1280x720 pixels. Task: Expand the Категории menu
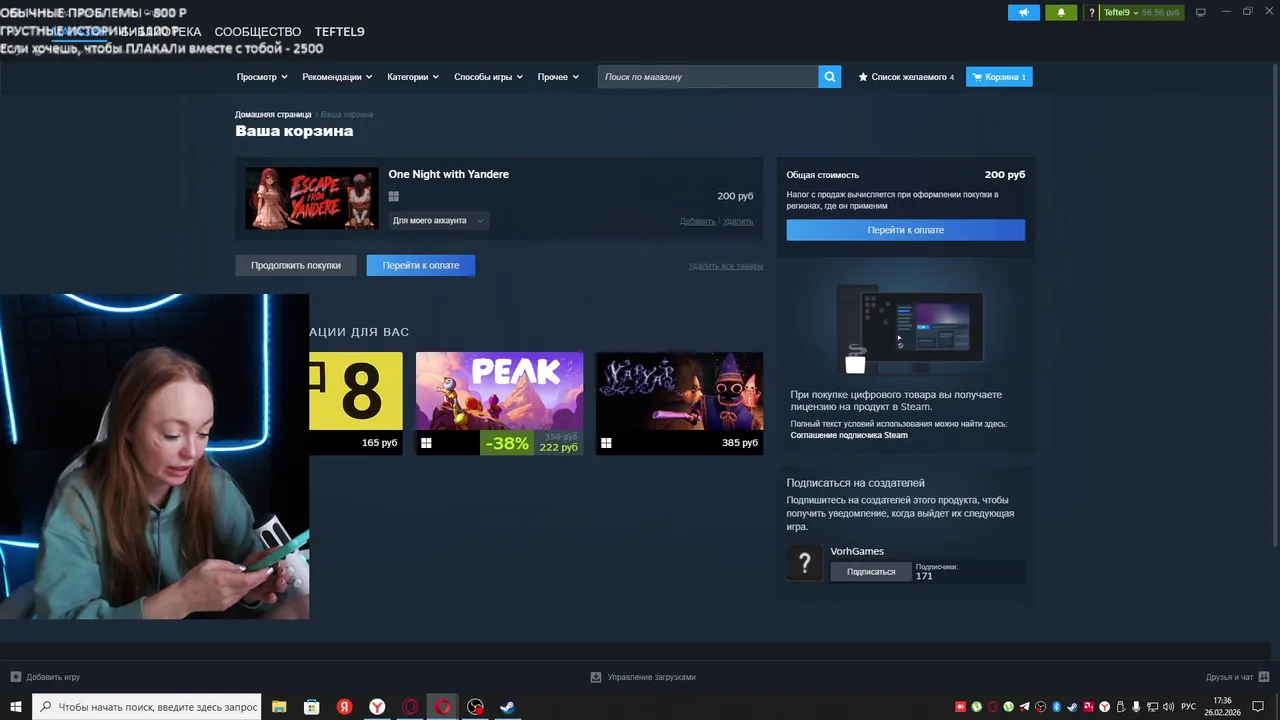(x=413, y=77)
